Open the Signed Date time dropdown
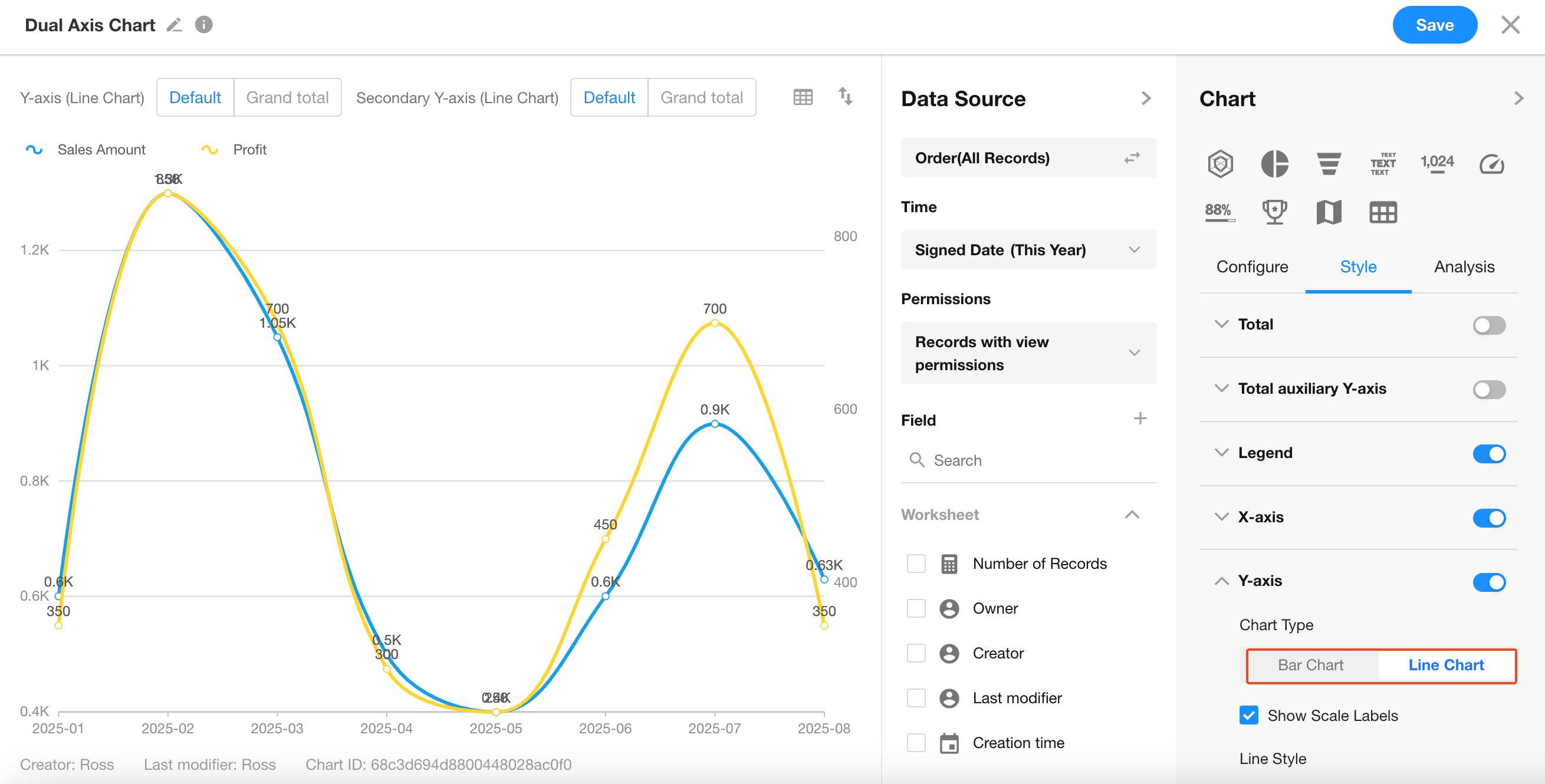Viewport: 1545px width, 784px height. point(1028,250)
